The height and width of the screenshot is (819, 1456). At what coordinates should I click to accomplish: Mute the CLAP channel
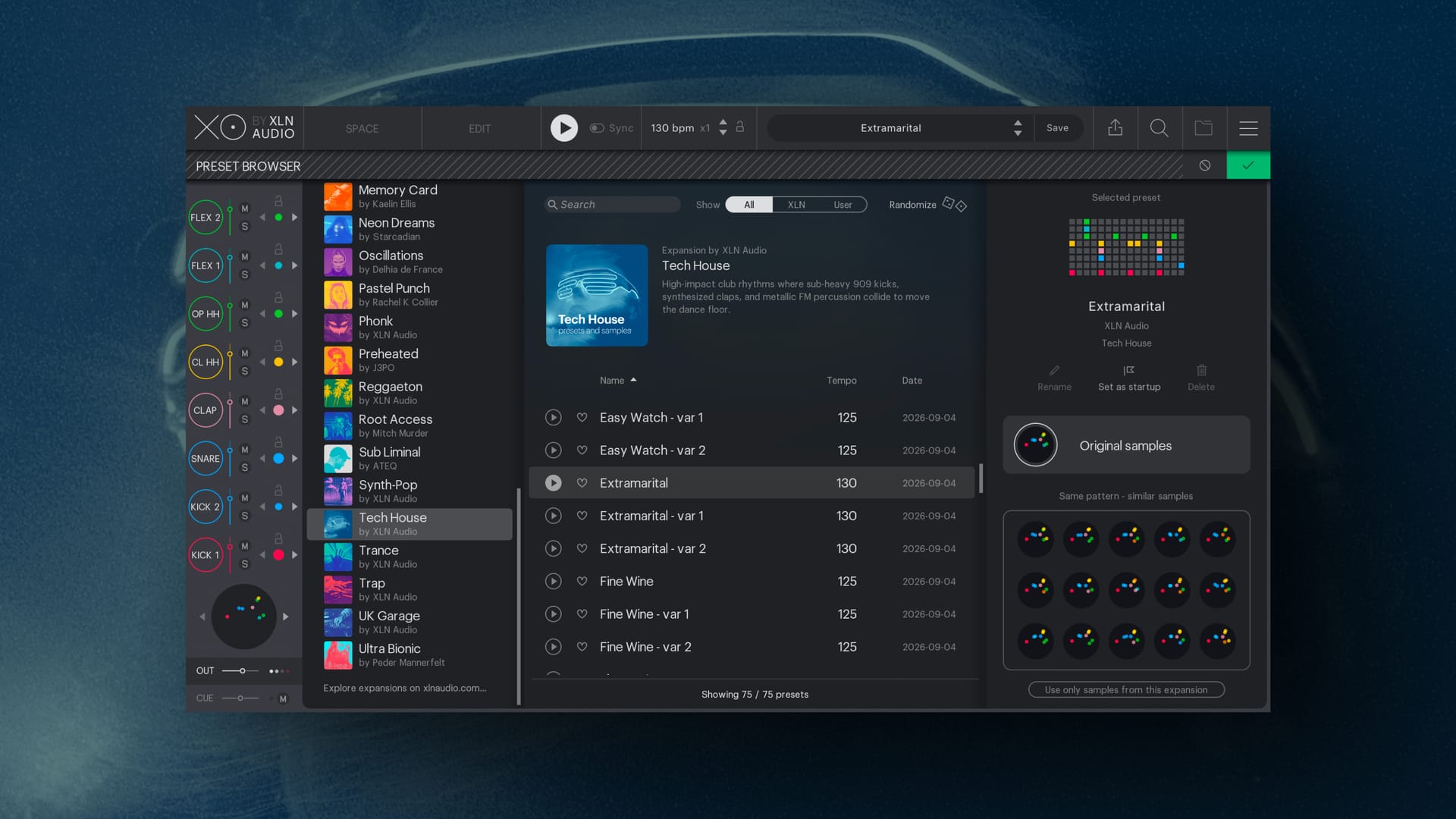click(x=245, y=401)
